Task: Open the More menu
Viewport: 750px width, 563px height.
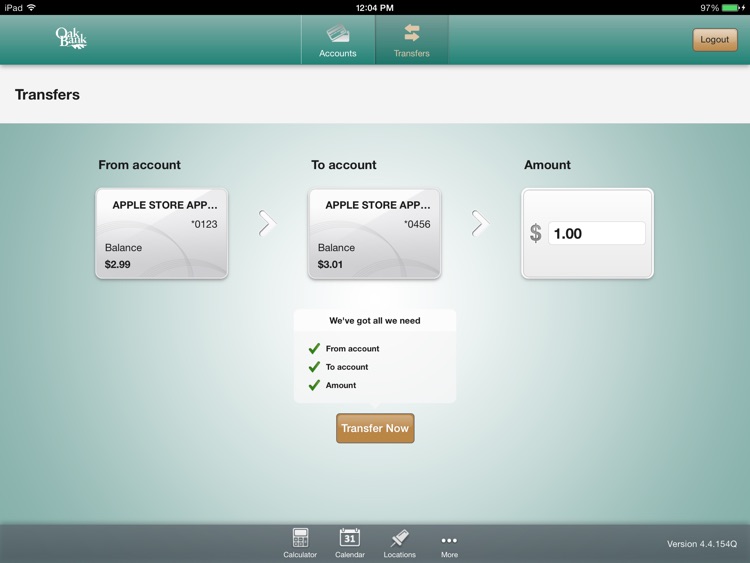Action: pos(449,546)
